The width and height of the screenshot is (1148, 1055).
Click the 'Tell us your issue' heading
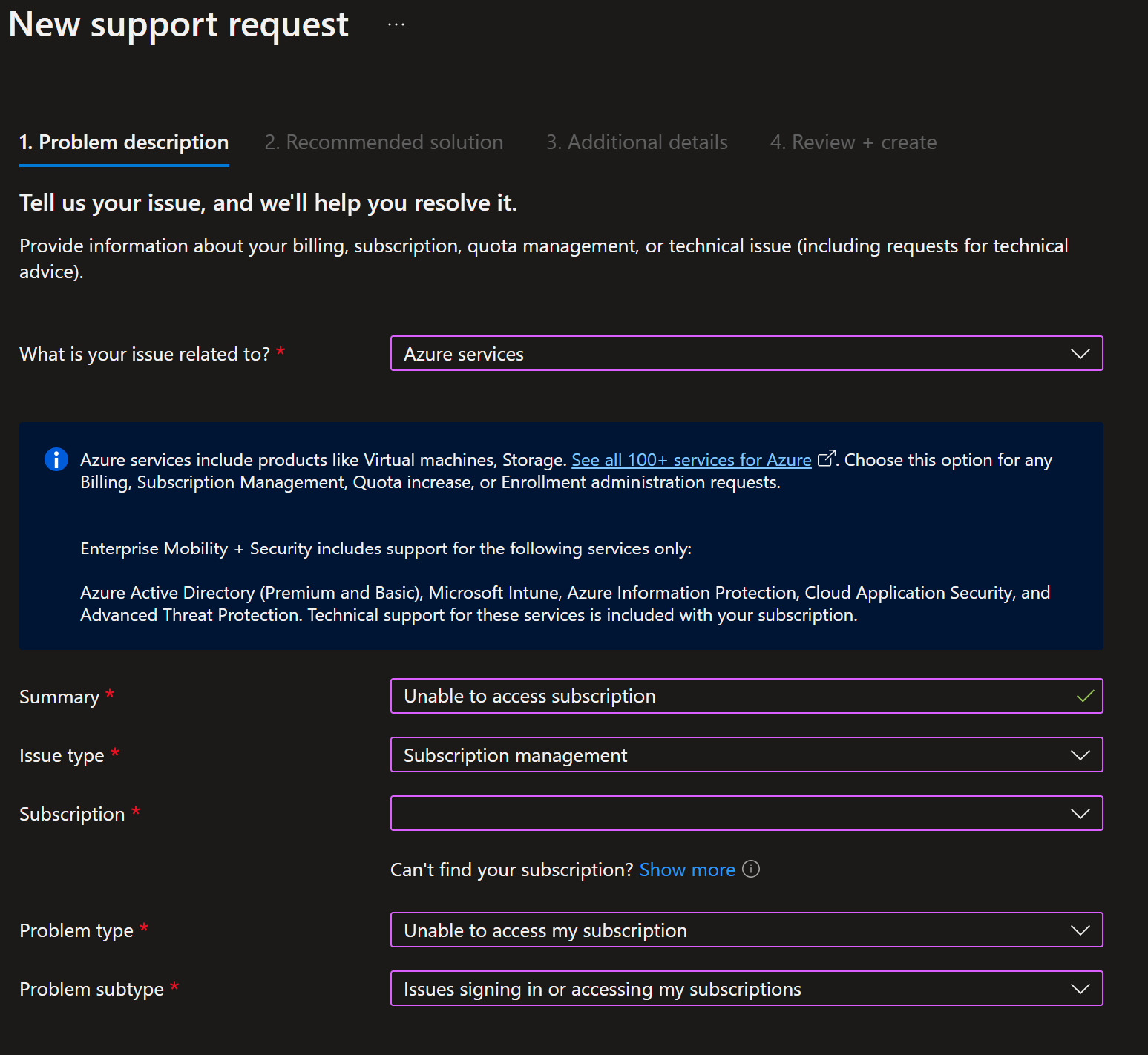[268, 203]
